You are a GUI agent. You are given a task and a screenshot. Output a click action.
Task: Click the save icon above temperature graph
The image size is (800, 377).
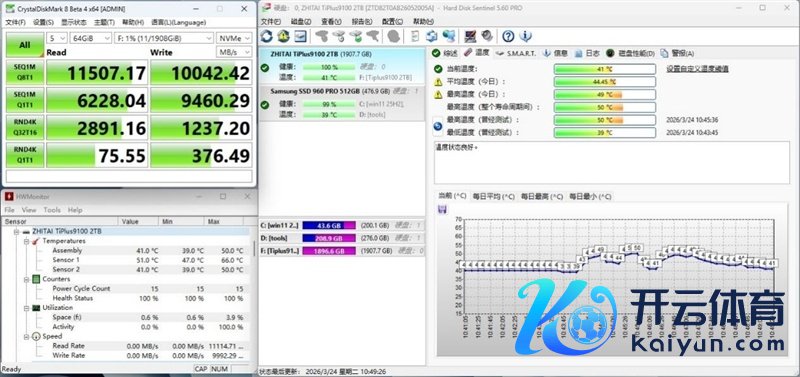(x=443, y=209)
